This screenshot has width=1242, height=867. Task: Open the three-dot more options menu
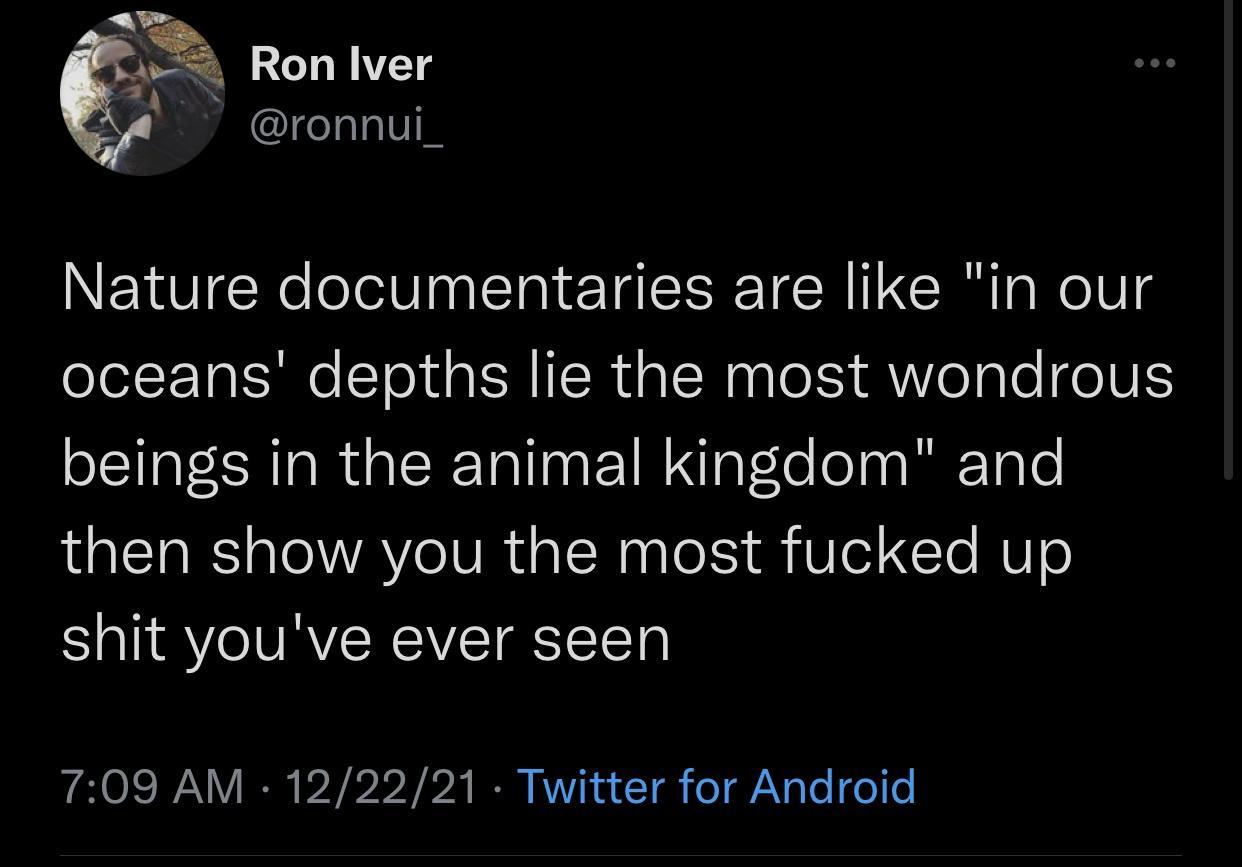pos(1155,63)
